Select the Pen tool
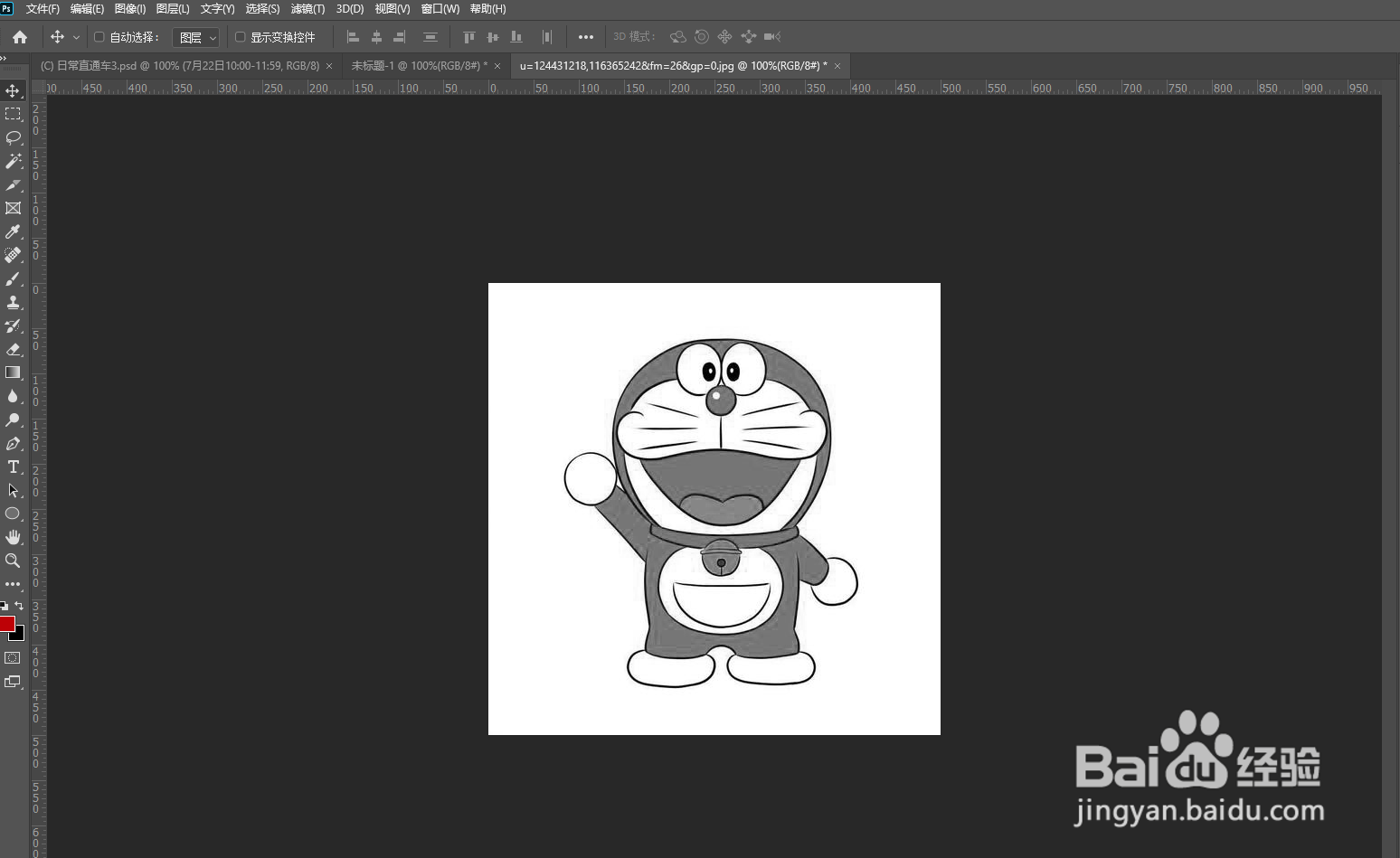Screen dimensions: 1400x858 tap(13, 443)
